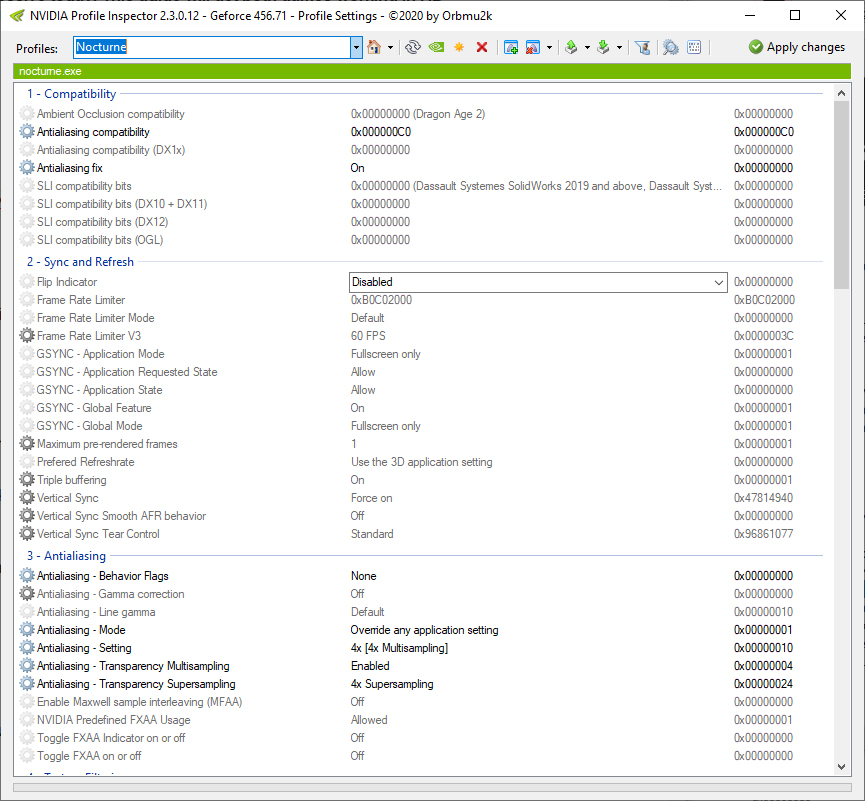Click gear icon beside Antialiasing - Setting
The image size is (865, 801).
click(x=26, y=648)
